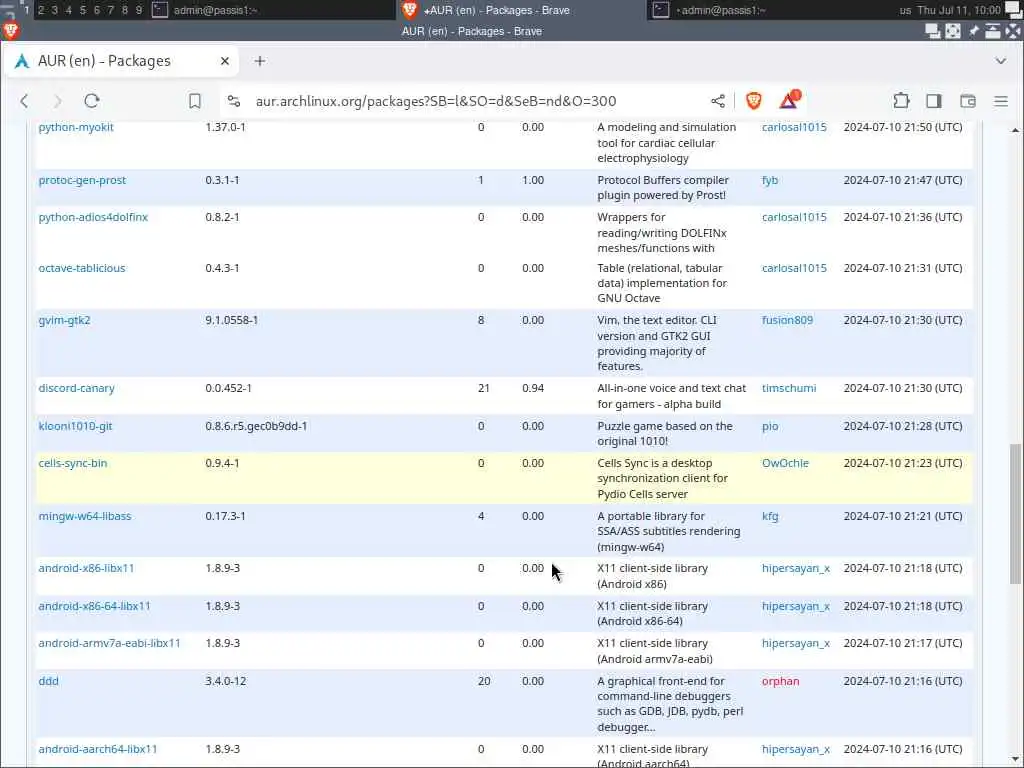Image resolution: width=1024 pixels, height=768 pixels.
Task: View maintainer OwOchle's profile
Action: [x=785, y=464]
